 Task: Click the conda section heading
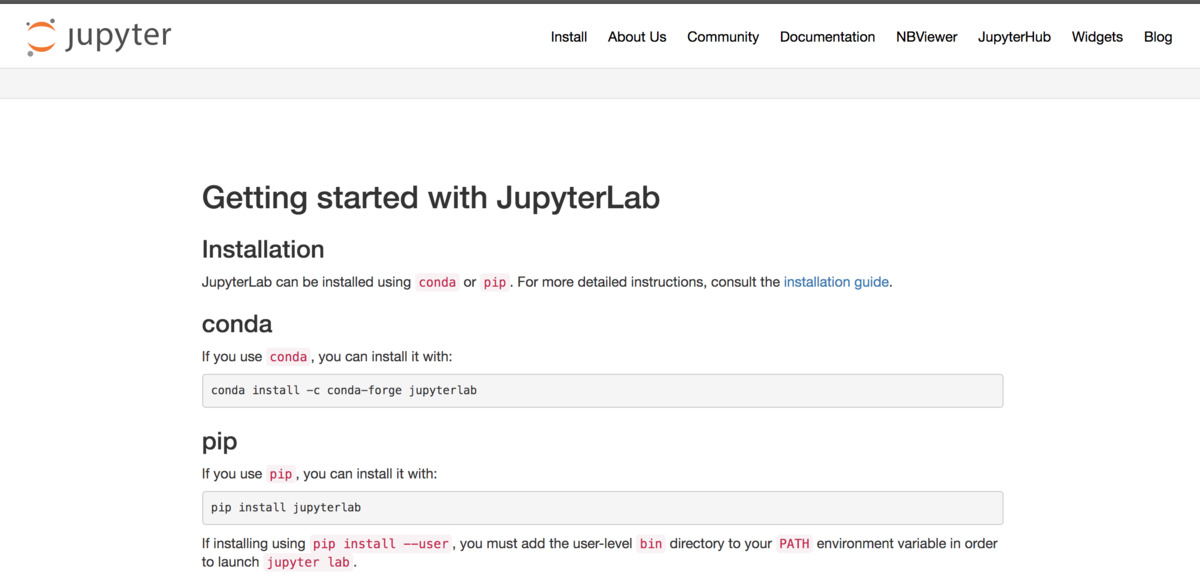pyautogui.click(x=237, y=324)
